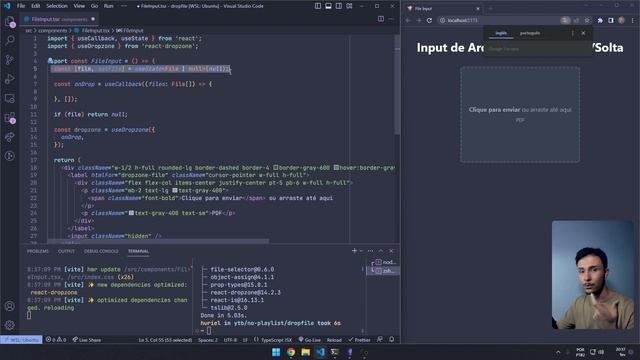Switch to the Problems panel tab
Screen dimensions: 640x360
38,251
